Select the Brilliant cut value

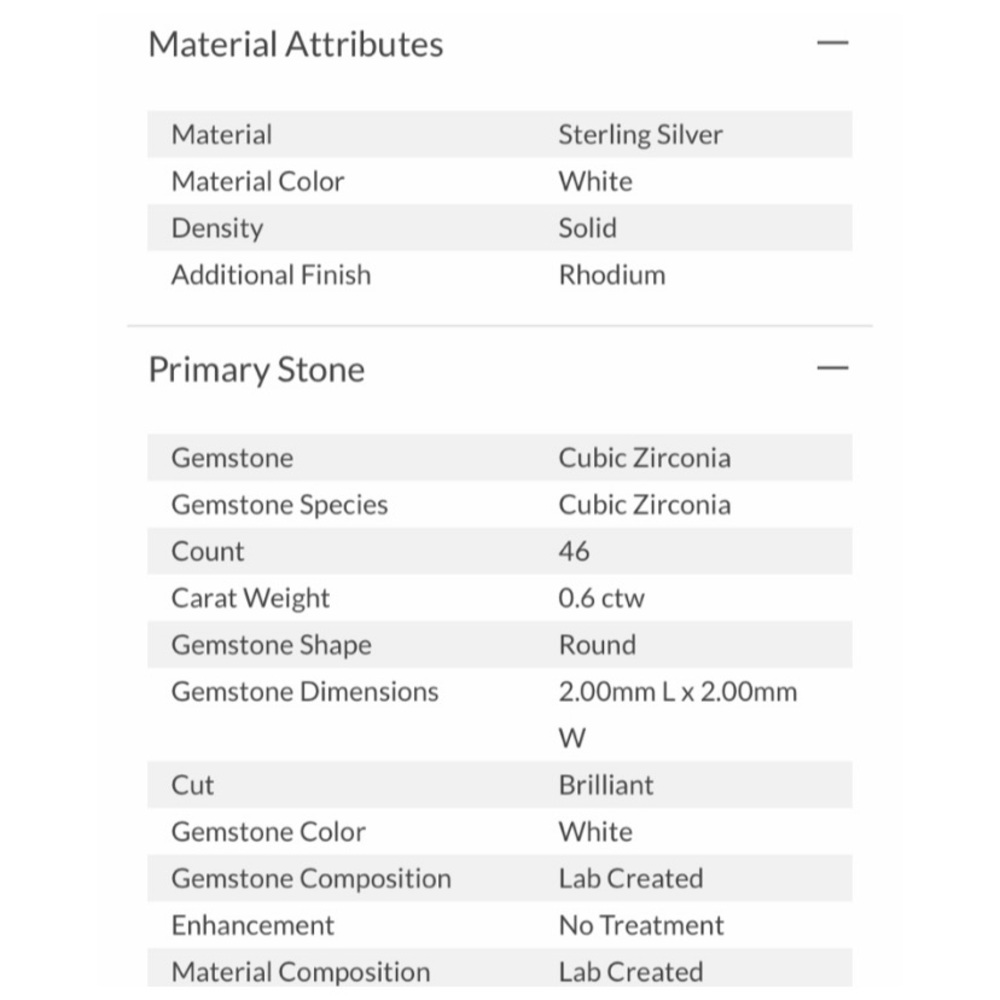(x=606, y=785)
